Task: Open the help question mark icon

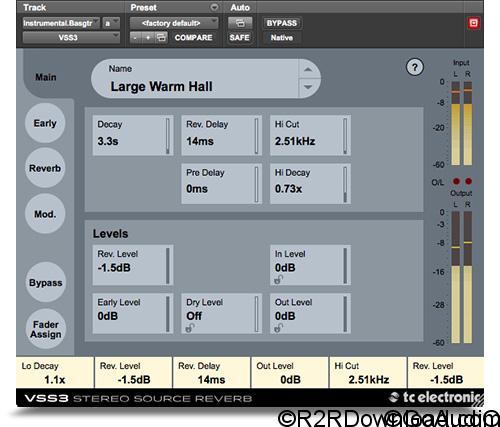Action: coord(415,68)
